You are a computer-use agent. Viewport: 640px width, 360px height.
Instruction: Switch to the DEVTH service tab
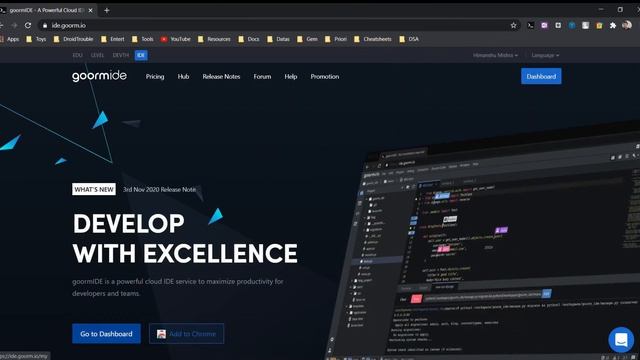point(120,55)
